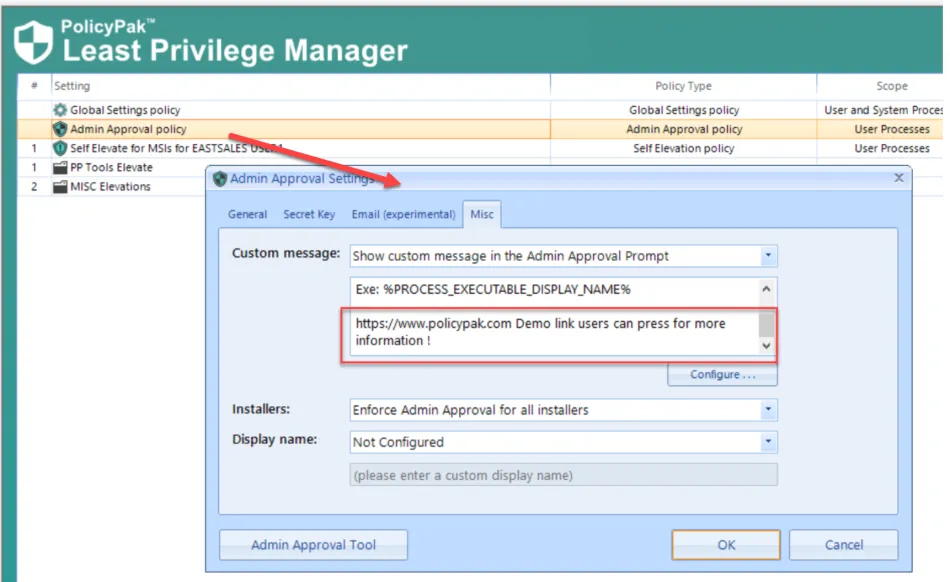950x582 pixels.
Task: Click the custom display name input field
Action: pos(563,475)
